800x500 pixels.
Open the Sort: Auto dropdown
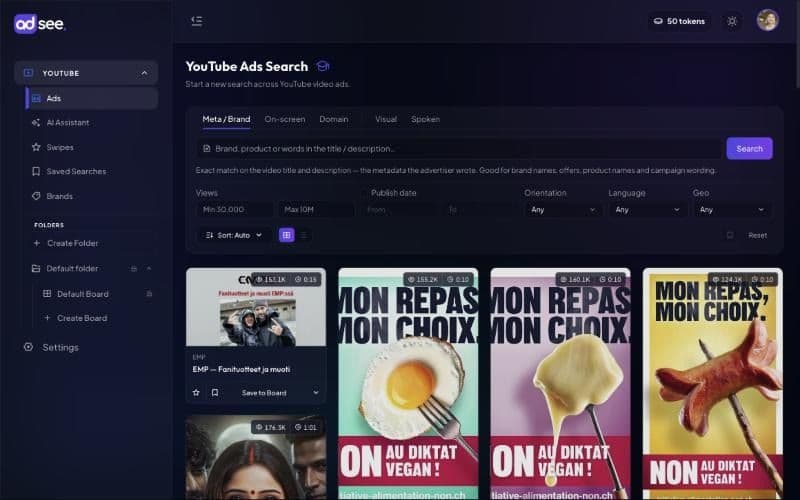pos(233,235)
